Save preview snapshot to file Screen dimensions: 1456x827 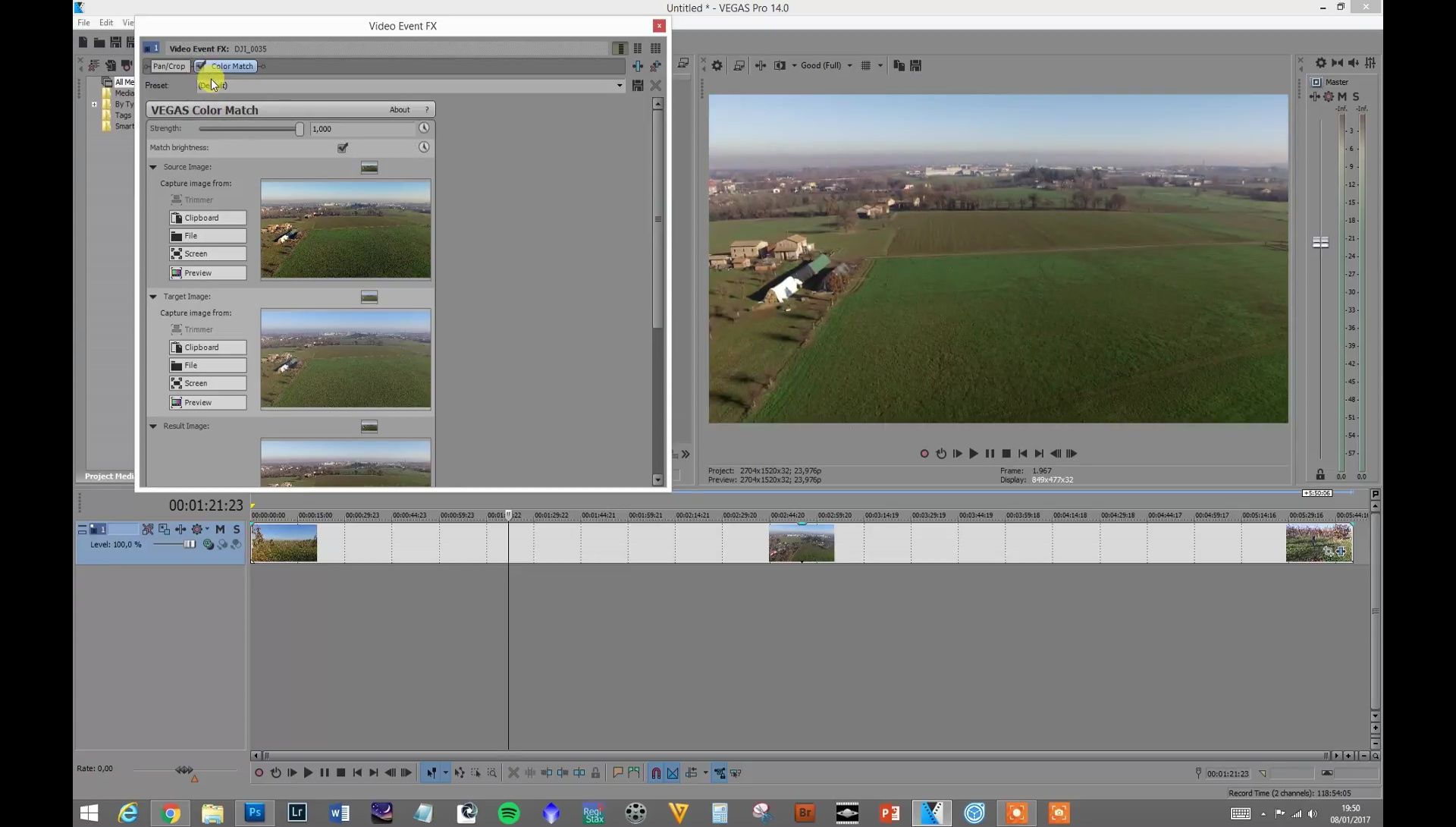915,66
